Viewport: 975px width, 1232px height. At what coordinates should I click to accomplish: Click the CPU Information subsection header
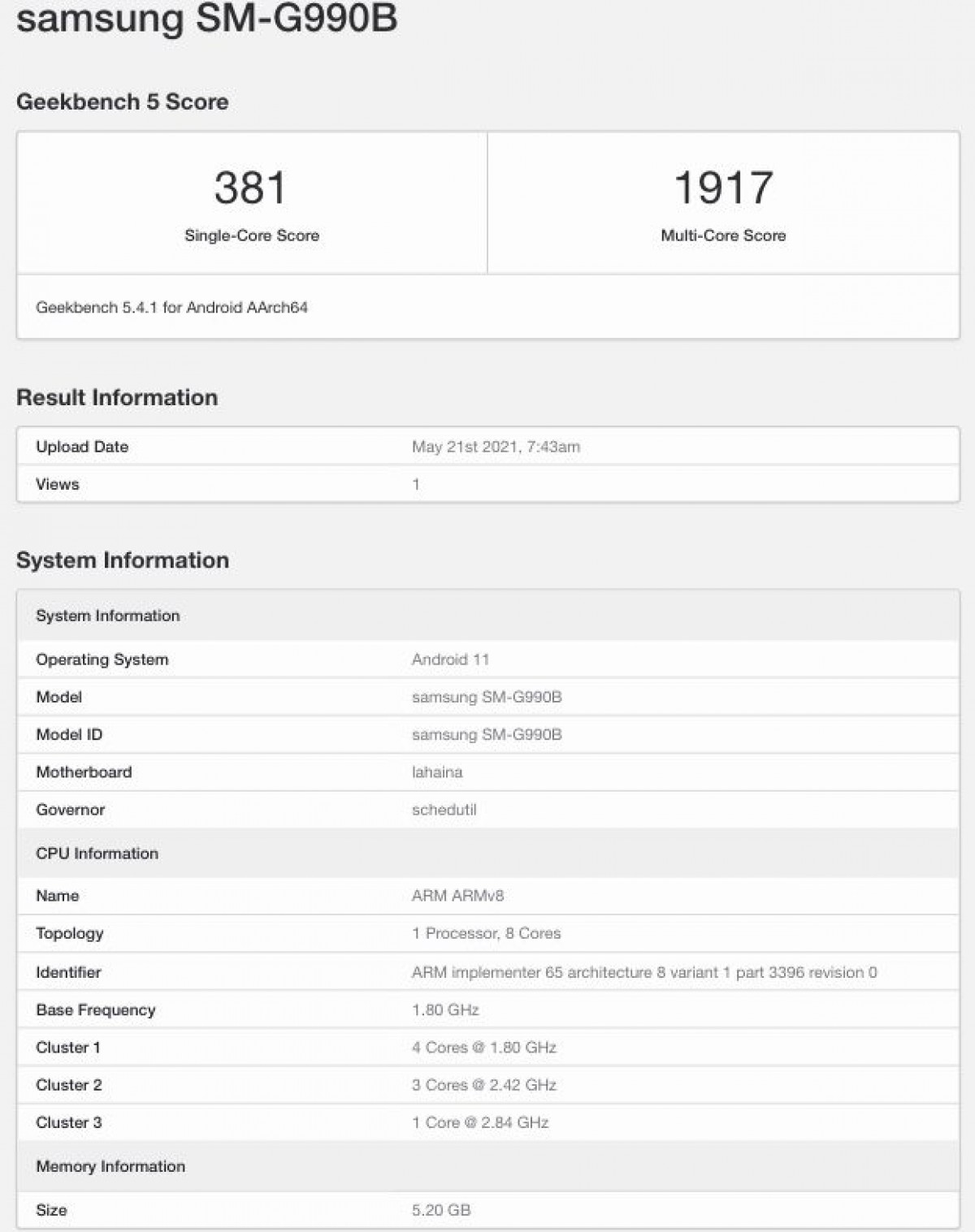[x=97, y=853]
